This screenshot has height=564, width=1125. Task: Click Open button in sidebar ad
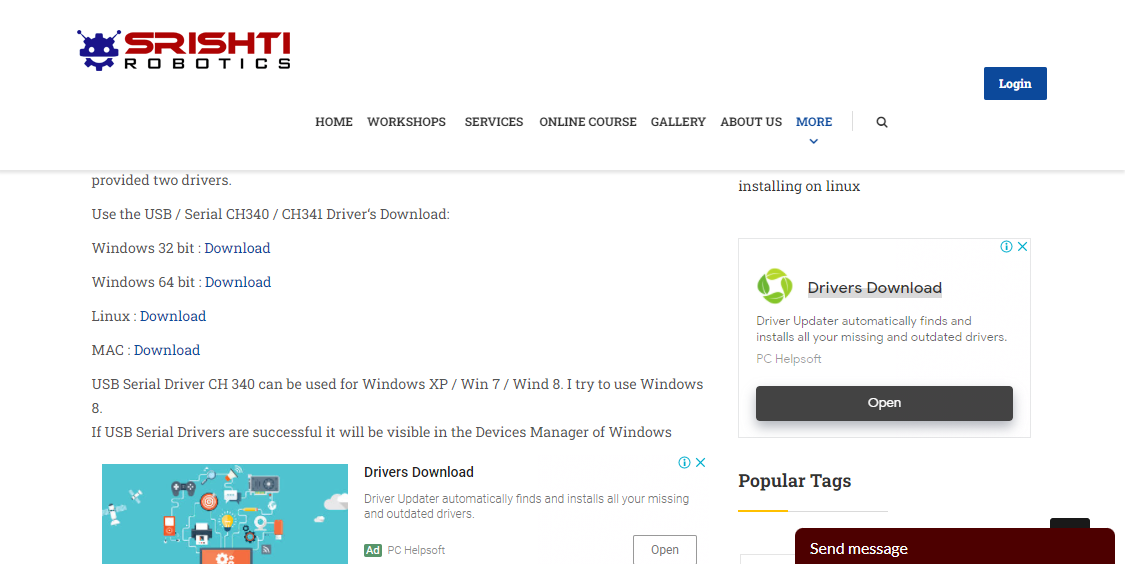point(884,403)
